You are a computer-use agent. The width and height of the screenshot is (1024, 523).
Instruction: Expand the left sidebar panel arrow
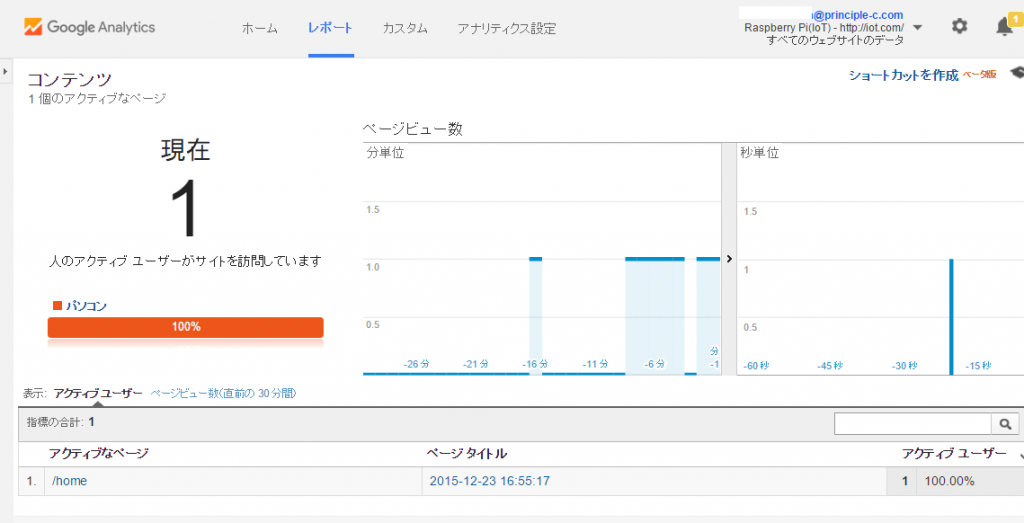(5, 71)
